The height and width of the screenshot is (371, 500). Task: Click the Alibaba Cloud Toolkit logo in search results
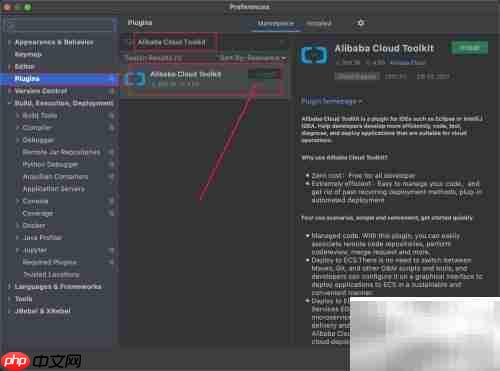[135, 79]
